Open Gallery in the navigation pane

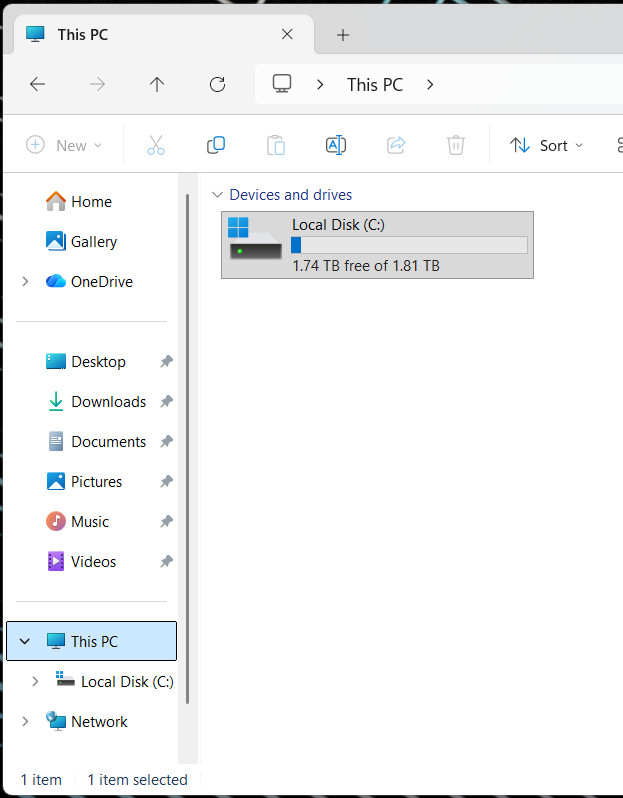click(81, 242)
